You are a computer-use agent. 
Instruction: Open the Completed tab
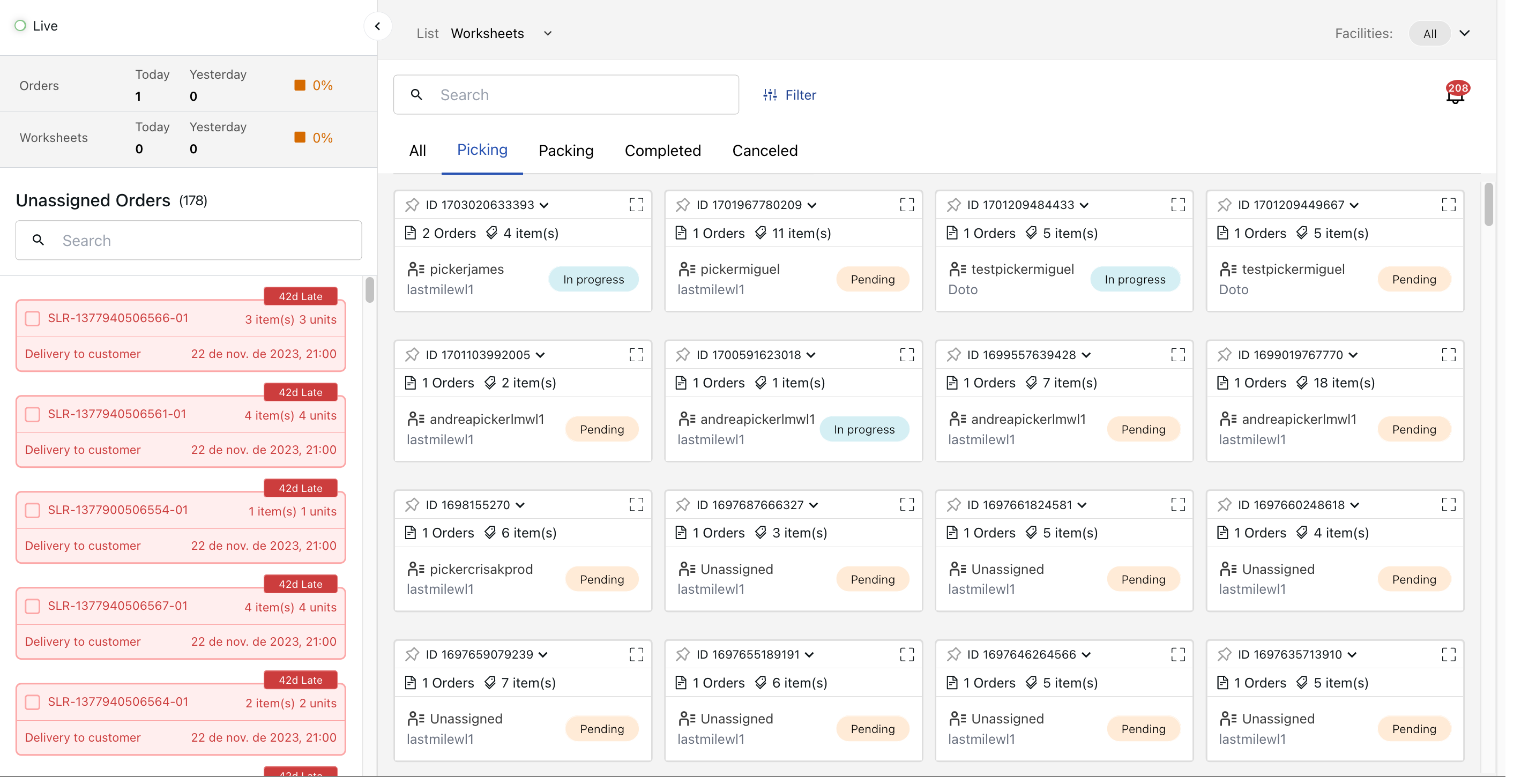[x=662, y=151]
